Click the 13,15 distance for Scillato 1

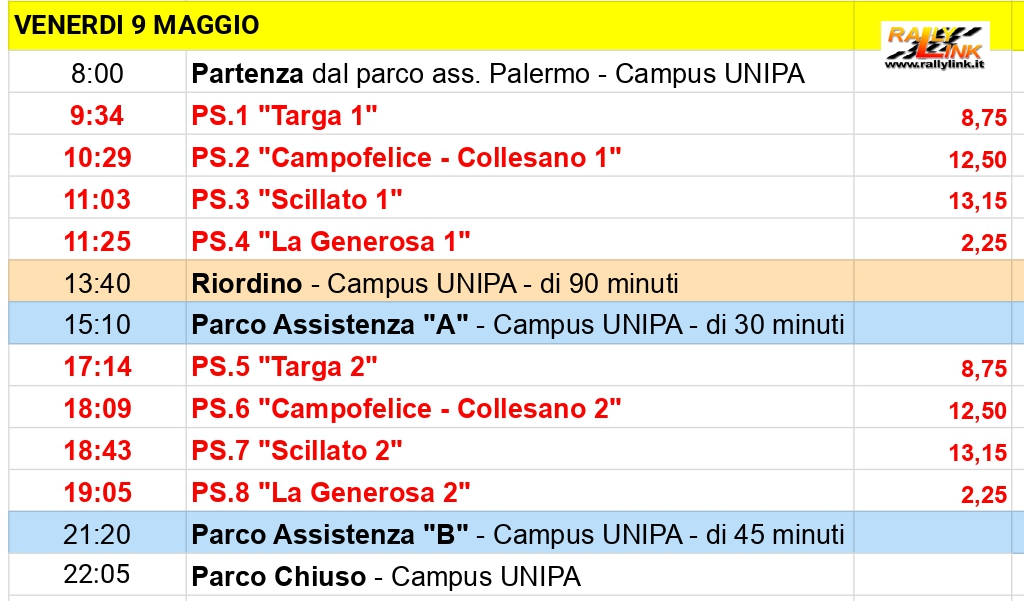coord(978,201)
